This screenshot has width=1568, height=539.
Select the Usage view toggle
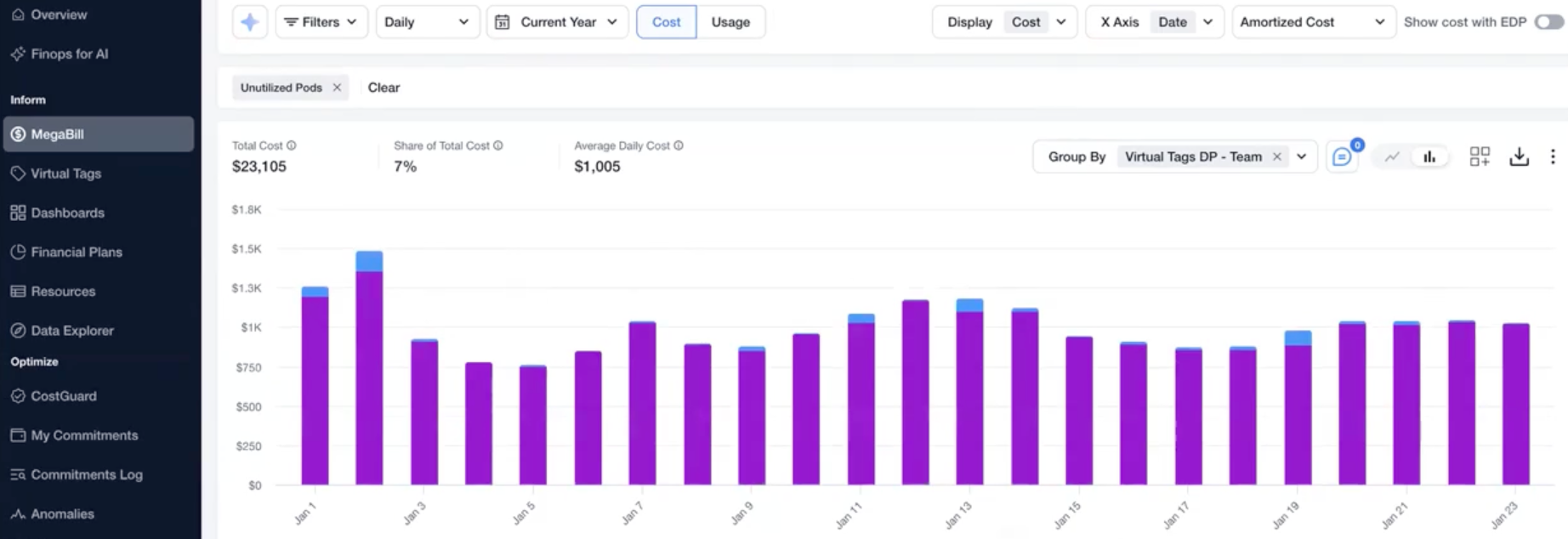(x=730, y=22)
